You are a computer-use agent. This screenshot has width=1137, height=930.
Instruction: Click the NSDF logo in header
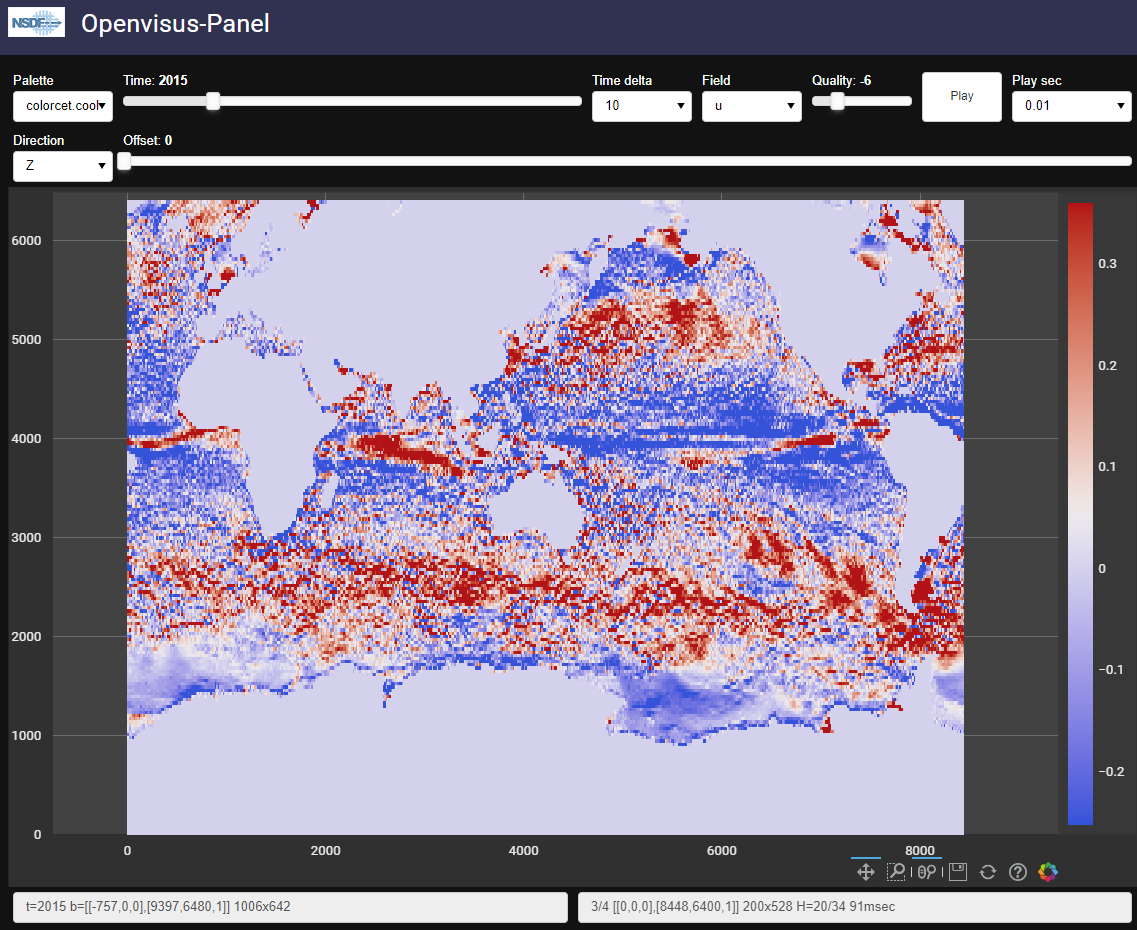coord(36,22)
